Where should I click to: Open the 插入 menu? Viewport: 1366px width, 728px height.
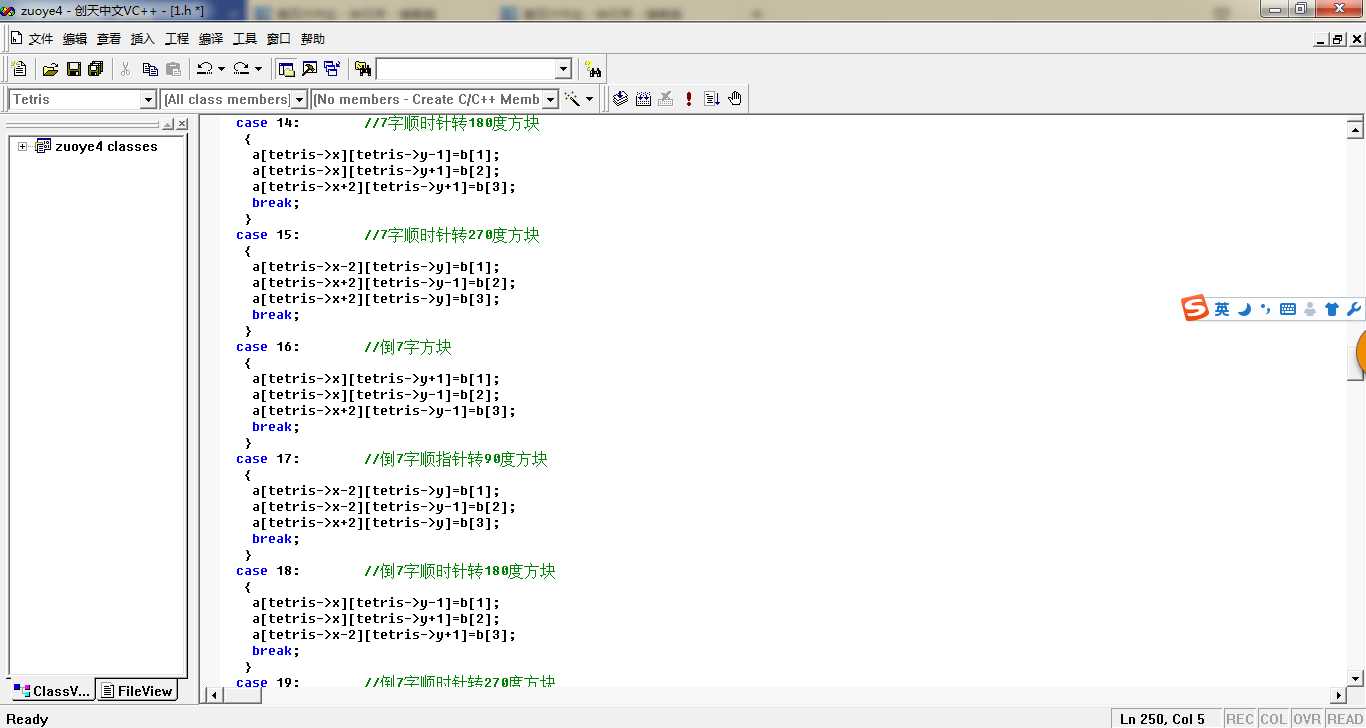pos(143,39)
